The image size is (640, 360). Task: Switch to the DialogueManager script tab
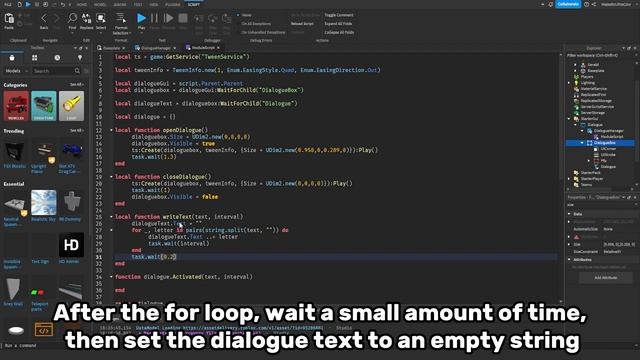pos(156,48)
